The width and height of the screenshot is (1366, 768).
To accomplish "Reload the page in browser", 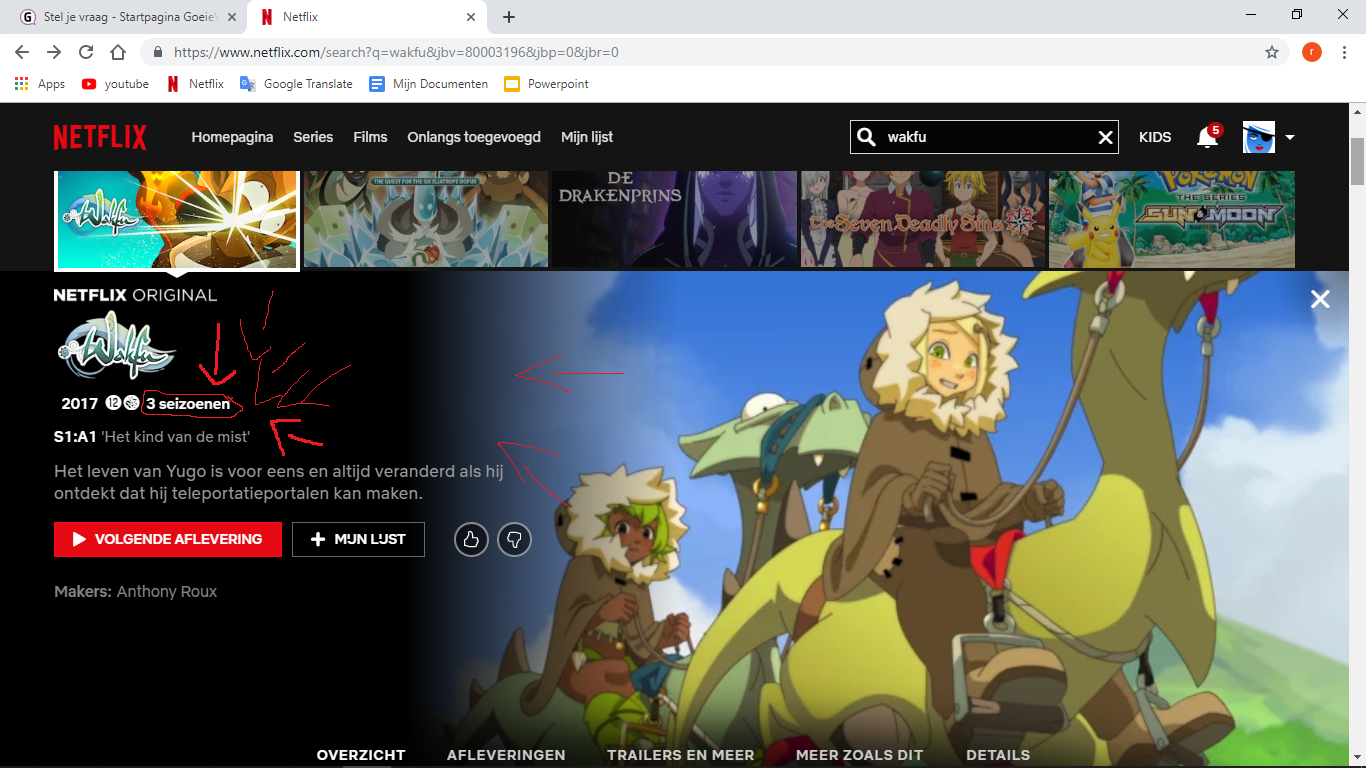I will tap(86, 52).
